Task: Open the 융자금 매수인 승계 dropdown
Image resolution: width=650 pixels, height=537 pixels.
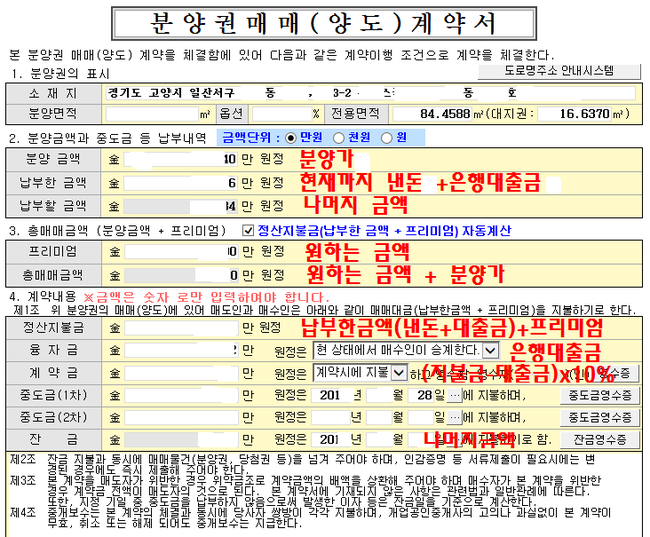Action: click(x=490, y=350)
